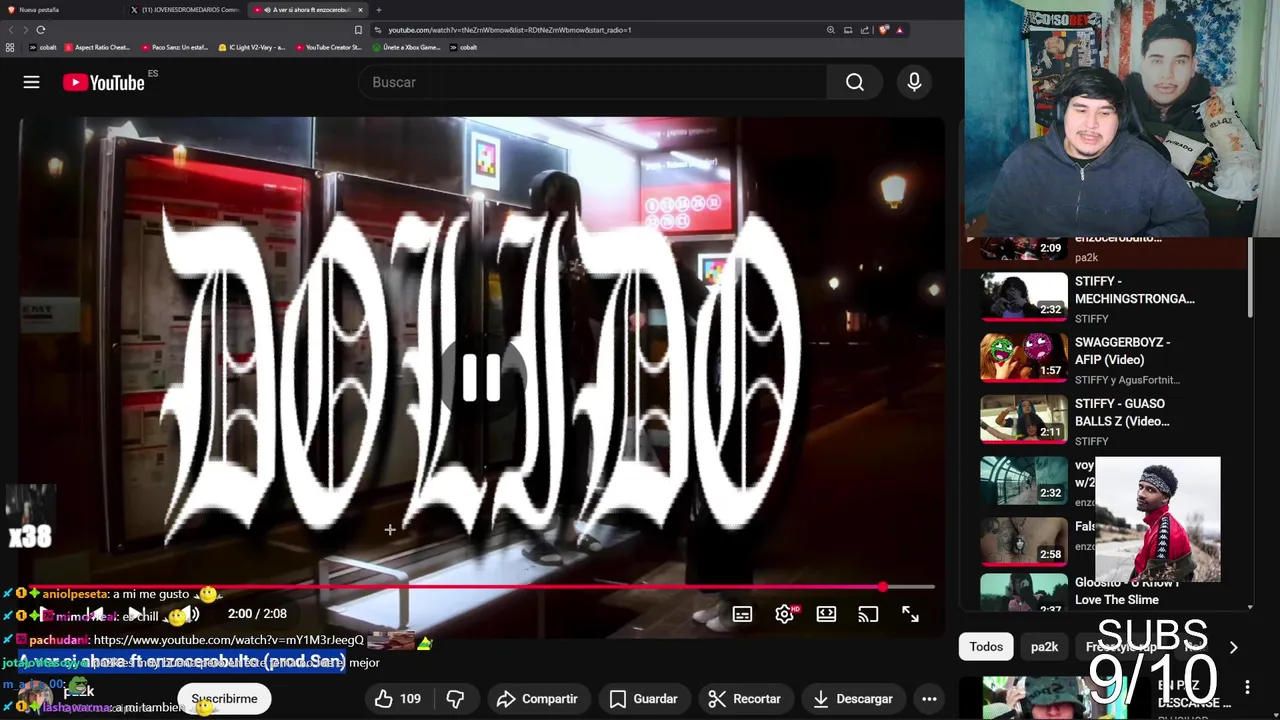Screen dimensions: 1280x720
Task: Start voice search with the microphone icon
Action: [914, 82]
